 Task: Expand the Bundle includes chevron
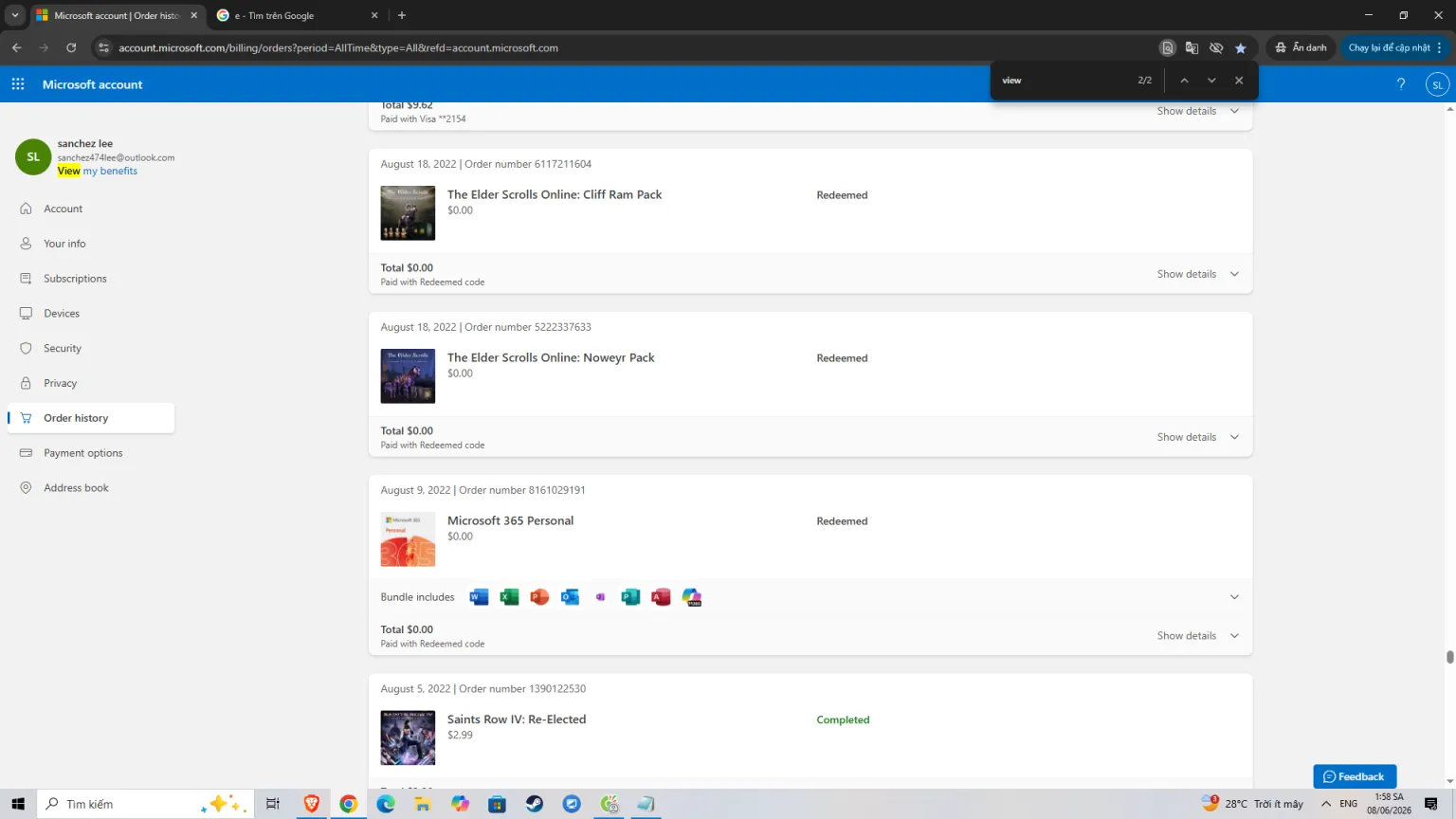[x=1234, y=597]
